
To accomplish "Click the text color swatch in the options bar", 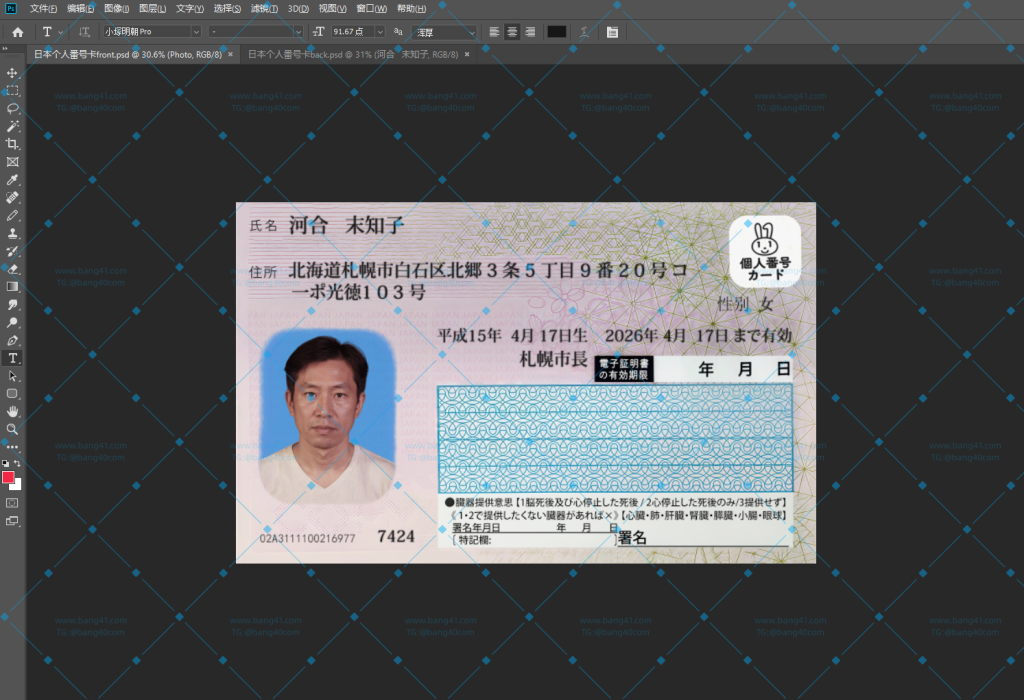I will [556, 31].
